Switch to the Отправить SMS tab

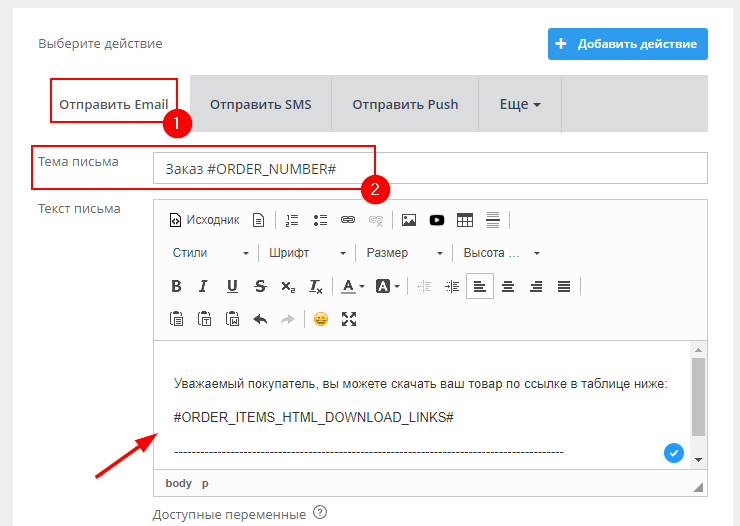[260, 104]
